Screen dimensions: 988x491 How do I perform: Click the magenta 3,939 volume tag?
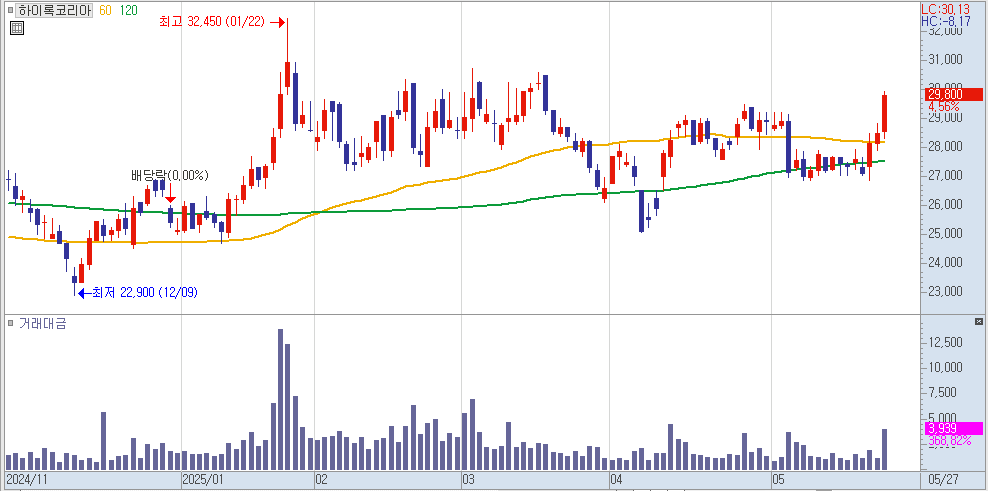954,429
